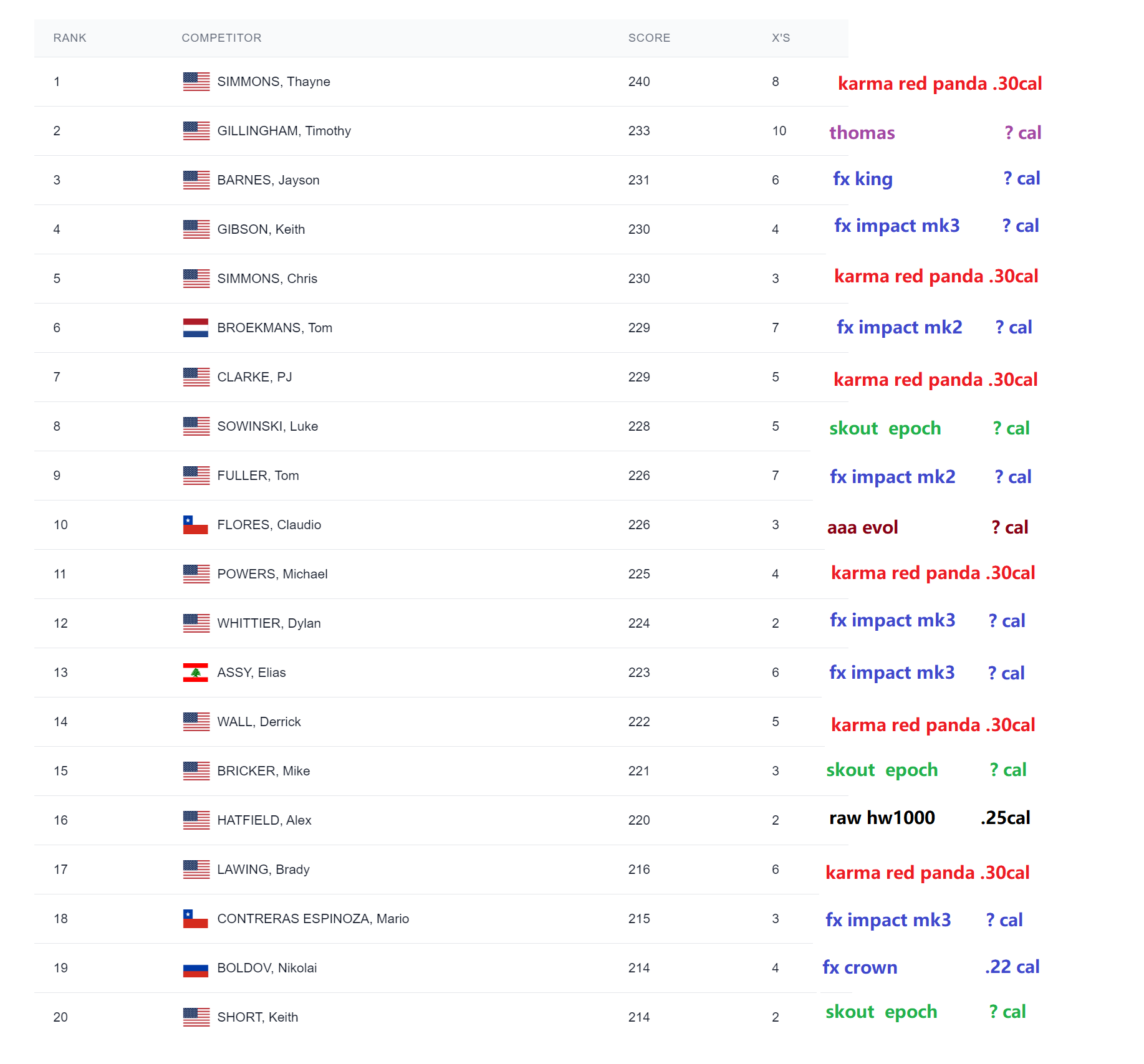Click the US flag next to HATFIELD, Alex

point(196,820)
